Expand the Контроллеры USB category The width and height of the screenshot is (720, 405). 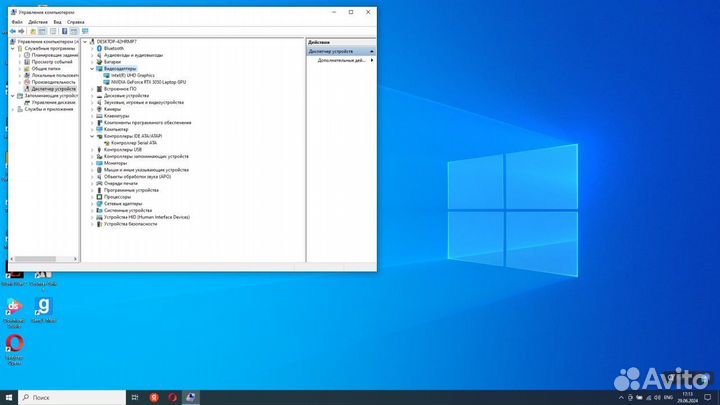click(92, 150)
